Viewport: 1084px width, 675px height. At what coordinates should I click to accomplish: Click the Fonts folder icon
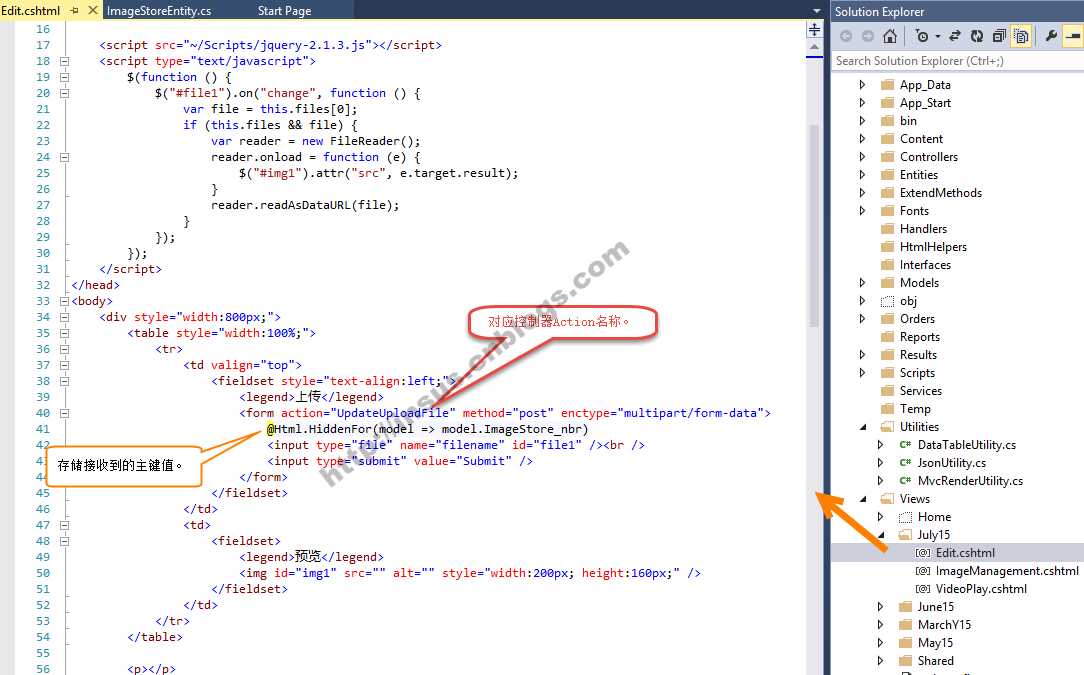point(888,210)
